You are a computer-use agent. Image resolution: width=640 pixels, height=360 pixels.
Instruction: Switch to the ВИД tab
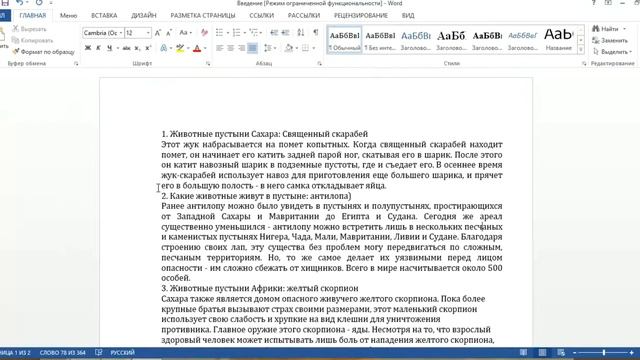[408, 16]
